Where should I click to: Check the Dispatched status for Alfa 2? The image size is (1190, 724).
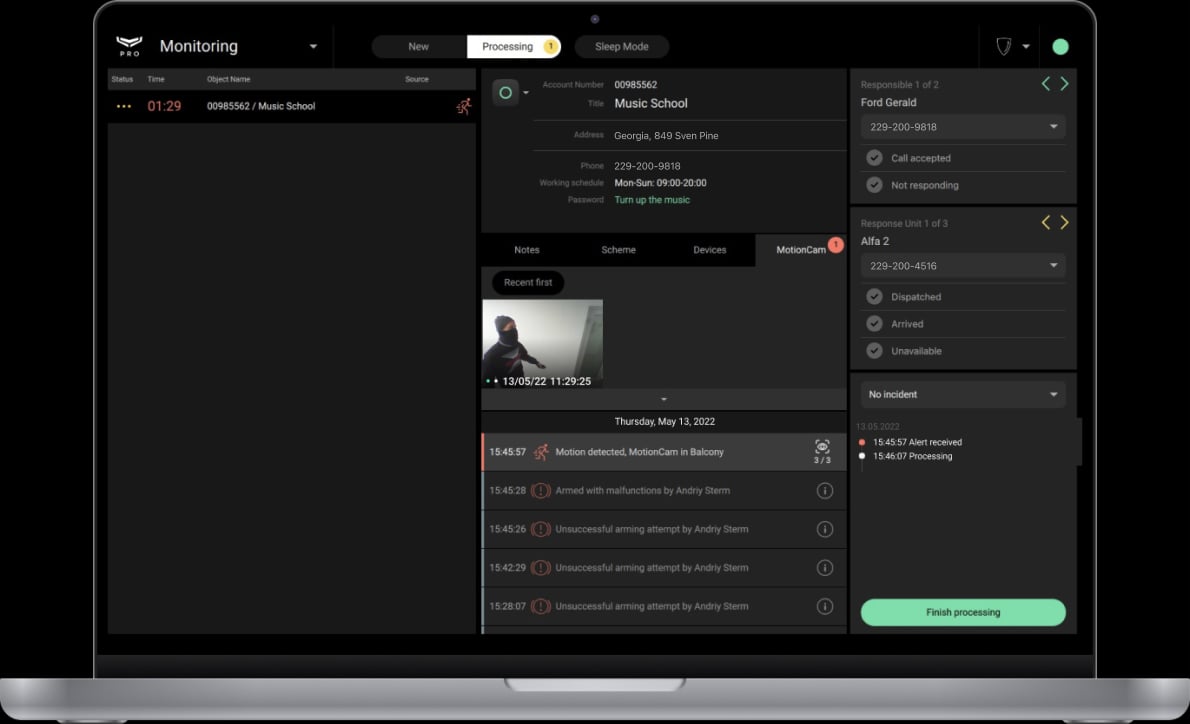875,297
